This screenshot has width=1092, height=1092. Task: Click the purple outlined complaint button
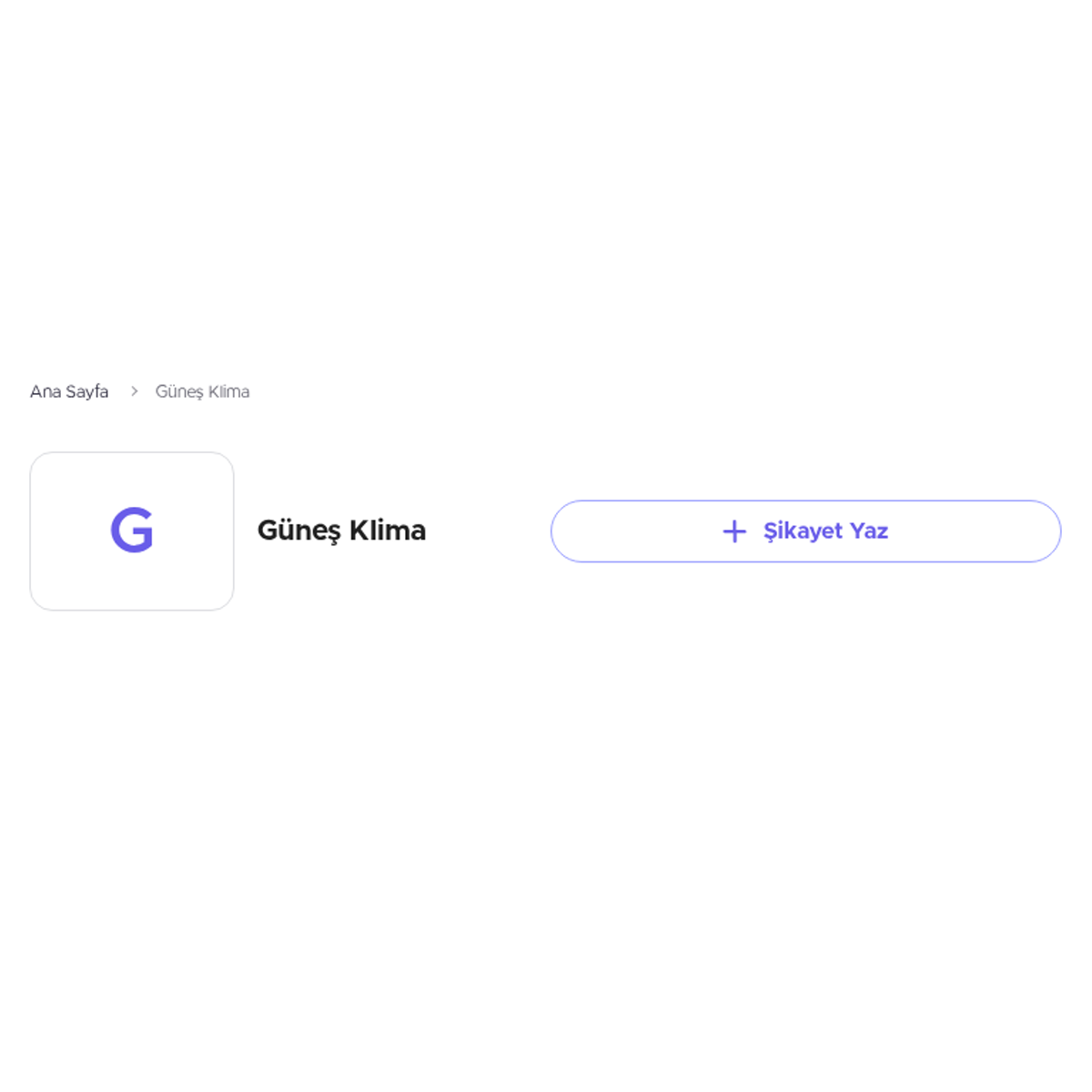pyautogui.click(x=805, y=531)
